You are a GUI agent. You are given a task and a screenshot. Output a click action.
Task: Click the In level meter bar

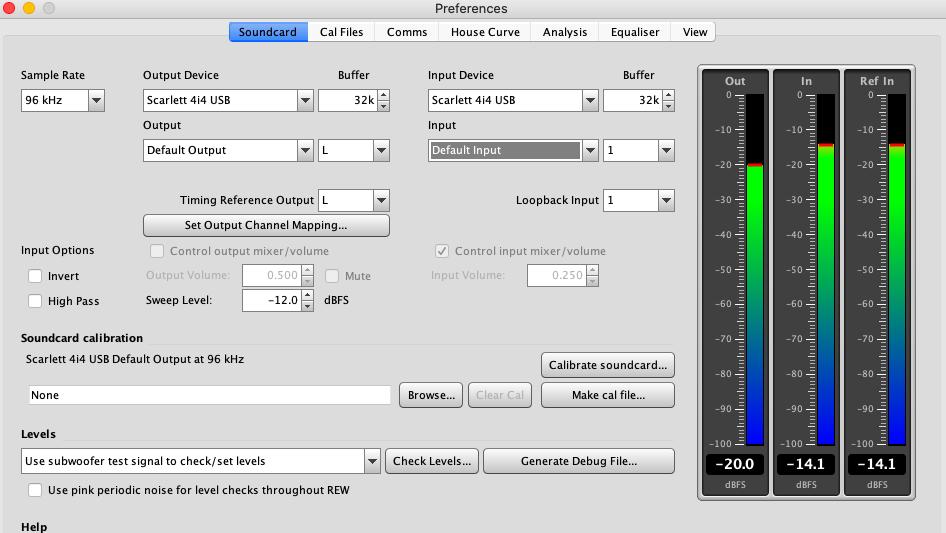pos(826,270)
